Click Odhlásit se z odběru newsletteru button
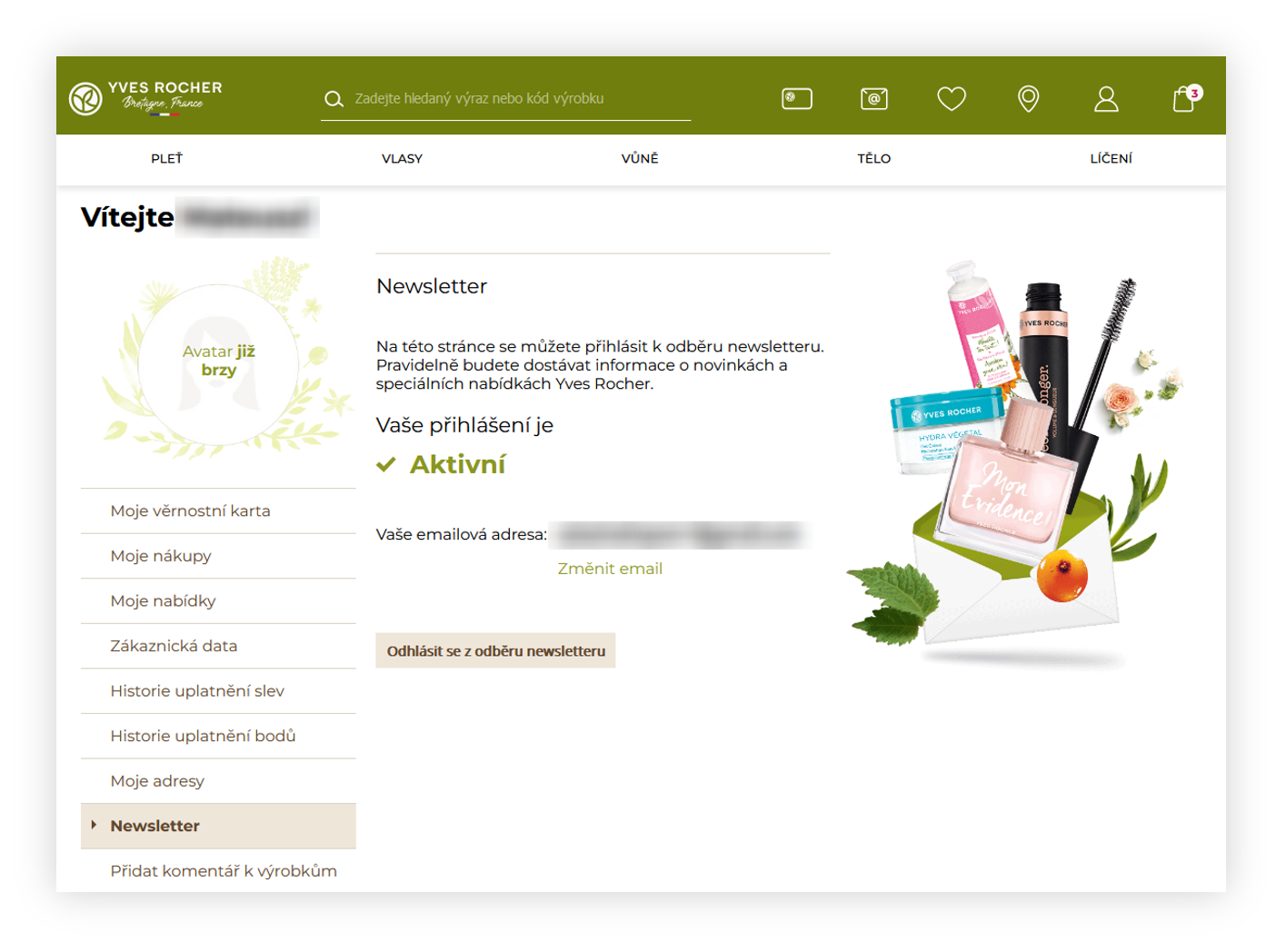This screenshot has height=952, width=1276. tap(495, 650)
